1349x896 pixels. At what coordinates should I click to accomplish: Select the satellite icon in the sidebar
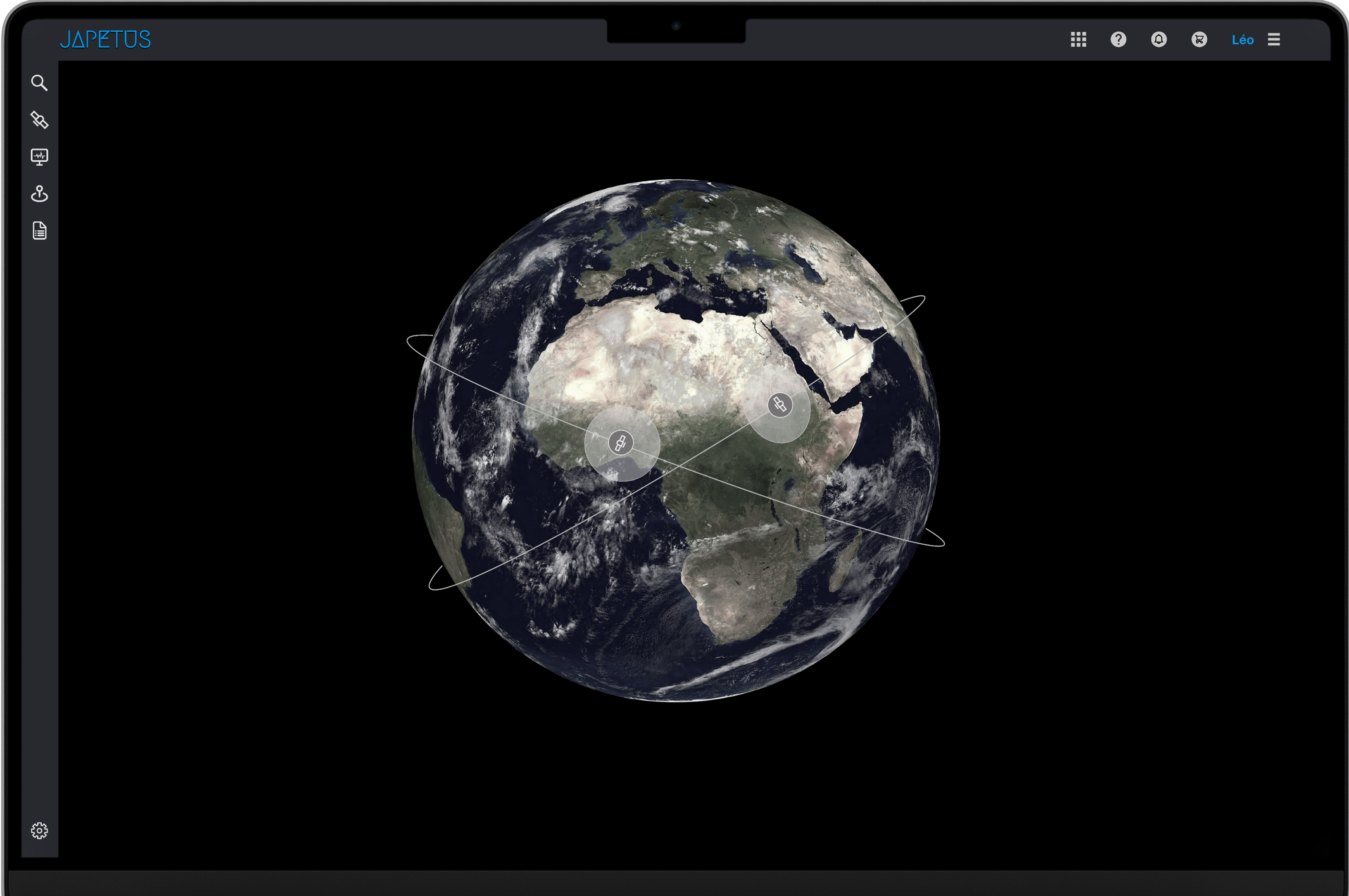coord(39,119)
